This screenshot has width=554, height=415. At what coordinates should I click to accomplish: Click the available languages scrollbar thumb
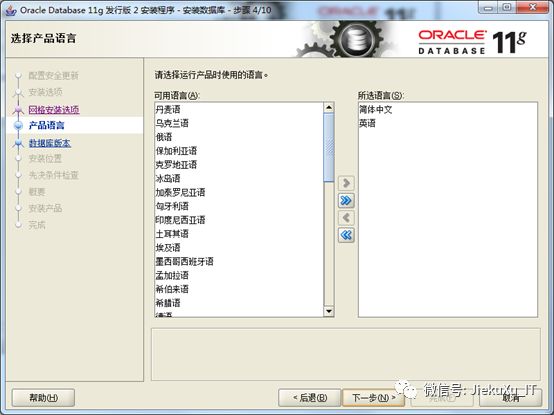pos(329,148)
